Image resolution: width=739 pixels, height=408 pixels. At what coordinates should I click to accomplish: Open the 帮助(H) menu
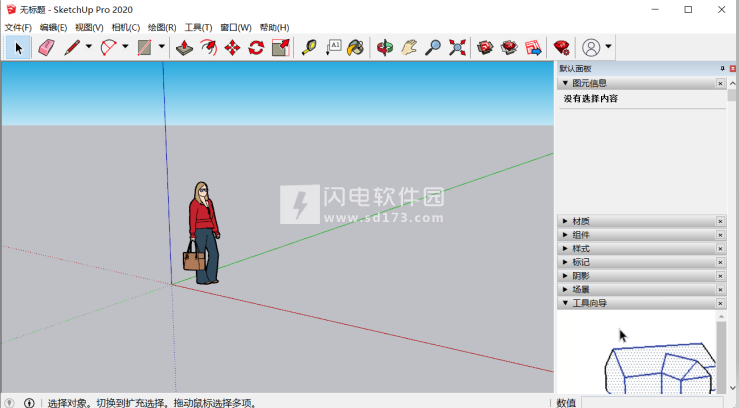(x=274, y=27)
